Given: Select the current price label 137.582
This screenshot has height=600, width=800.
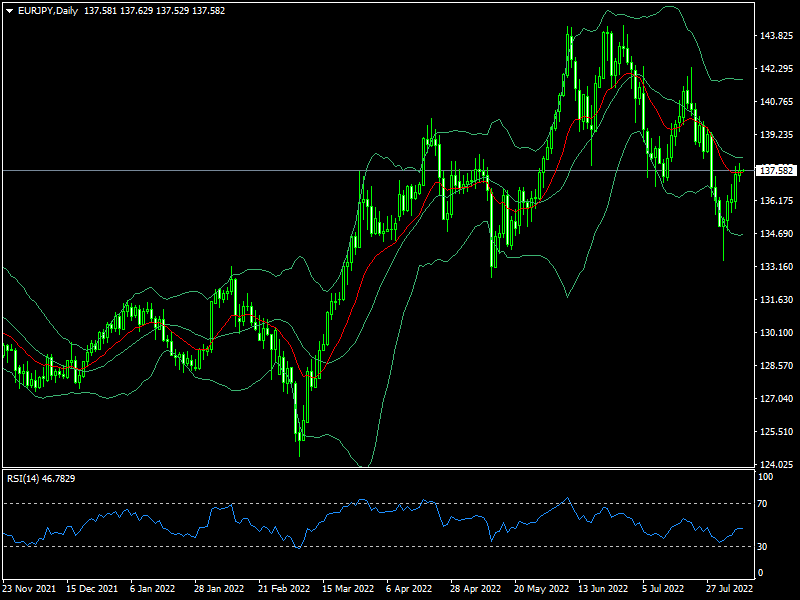Looking at the screenshot, I should 776,170.
